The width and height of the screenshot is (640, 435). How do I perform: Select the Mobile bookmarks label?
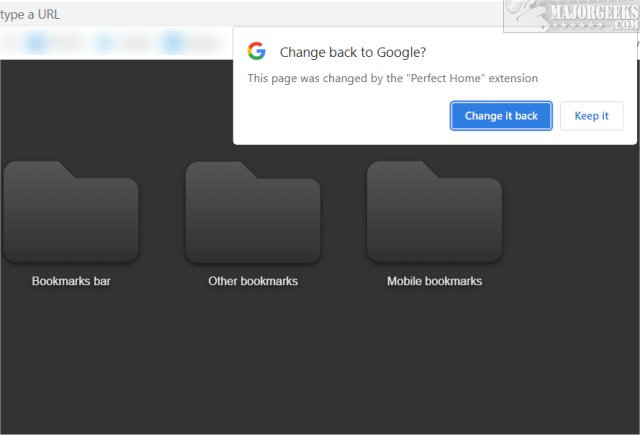435,281
